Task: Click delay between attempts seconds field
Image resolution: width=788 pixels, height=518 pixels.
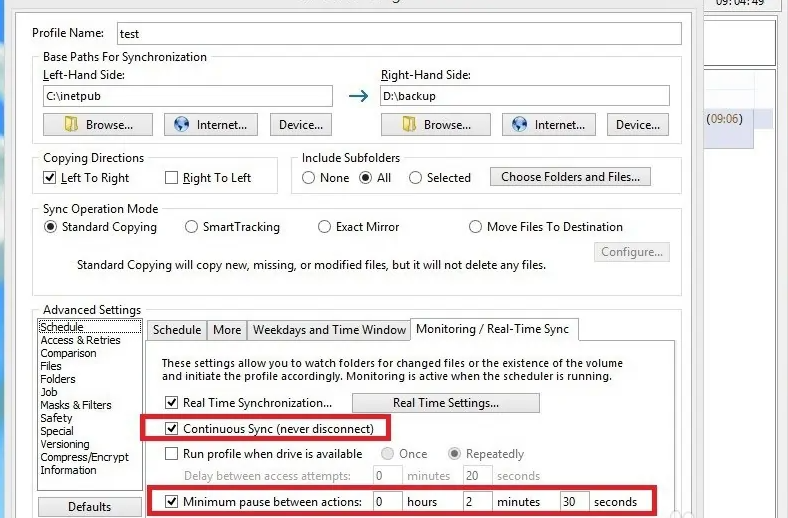Action: (x=477, y=475)
